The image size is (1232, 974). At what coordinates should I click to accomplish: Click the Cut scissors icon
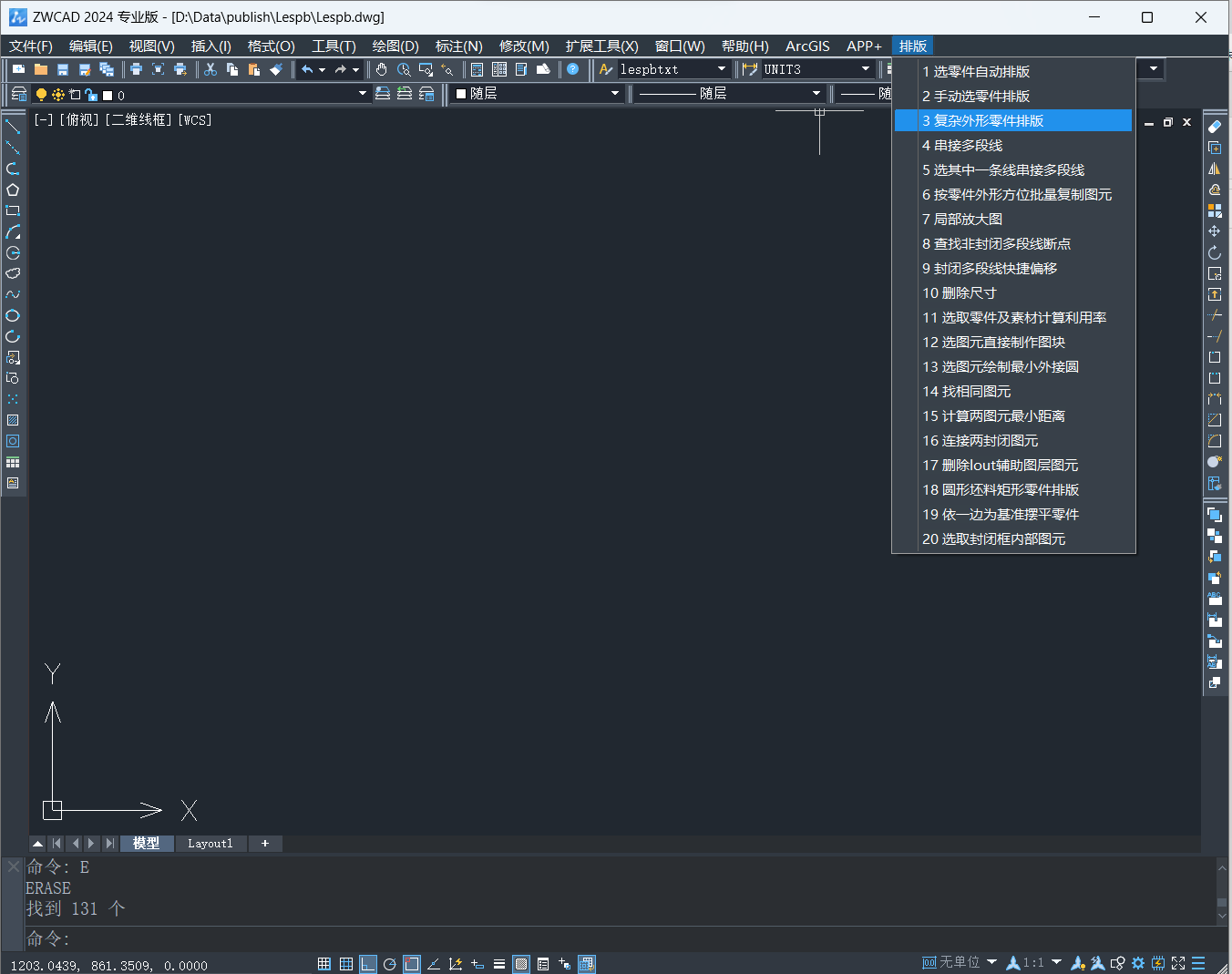[210, 69]
